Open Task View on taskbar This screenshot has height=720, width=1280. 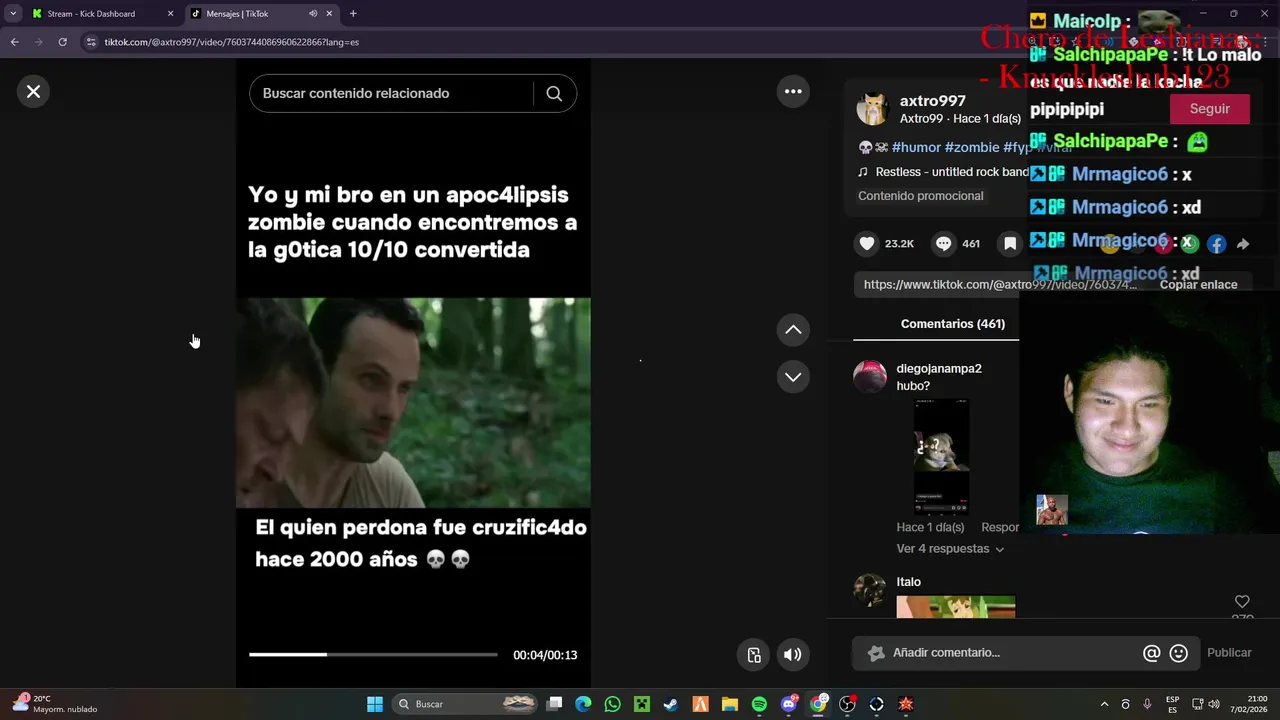point(555,704)
